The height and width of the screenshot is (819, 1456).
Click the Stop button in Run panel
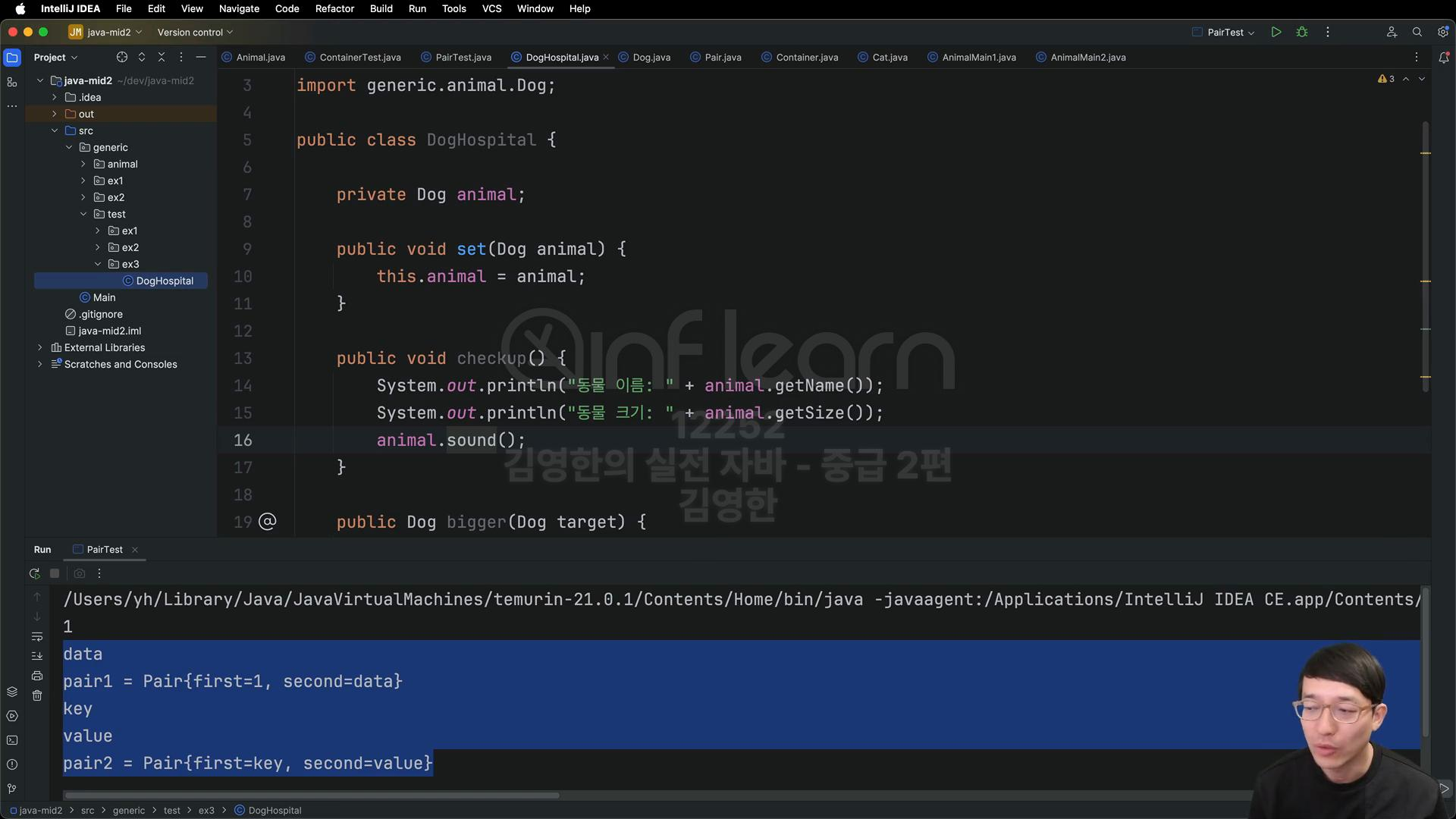(x=55, y=574)
